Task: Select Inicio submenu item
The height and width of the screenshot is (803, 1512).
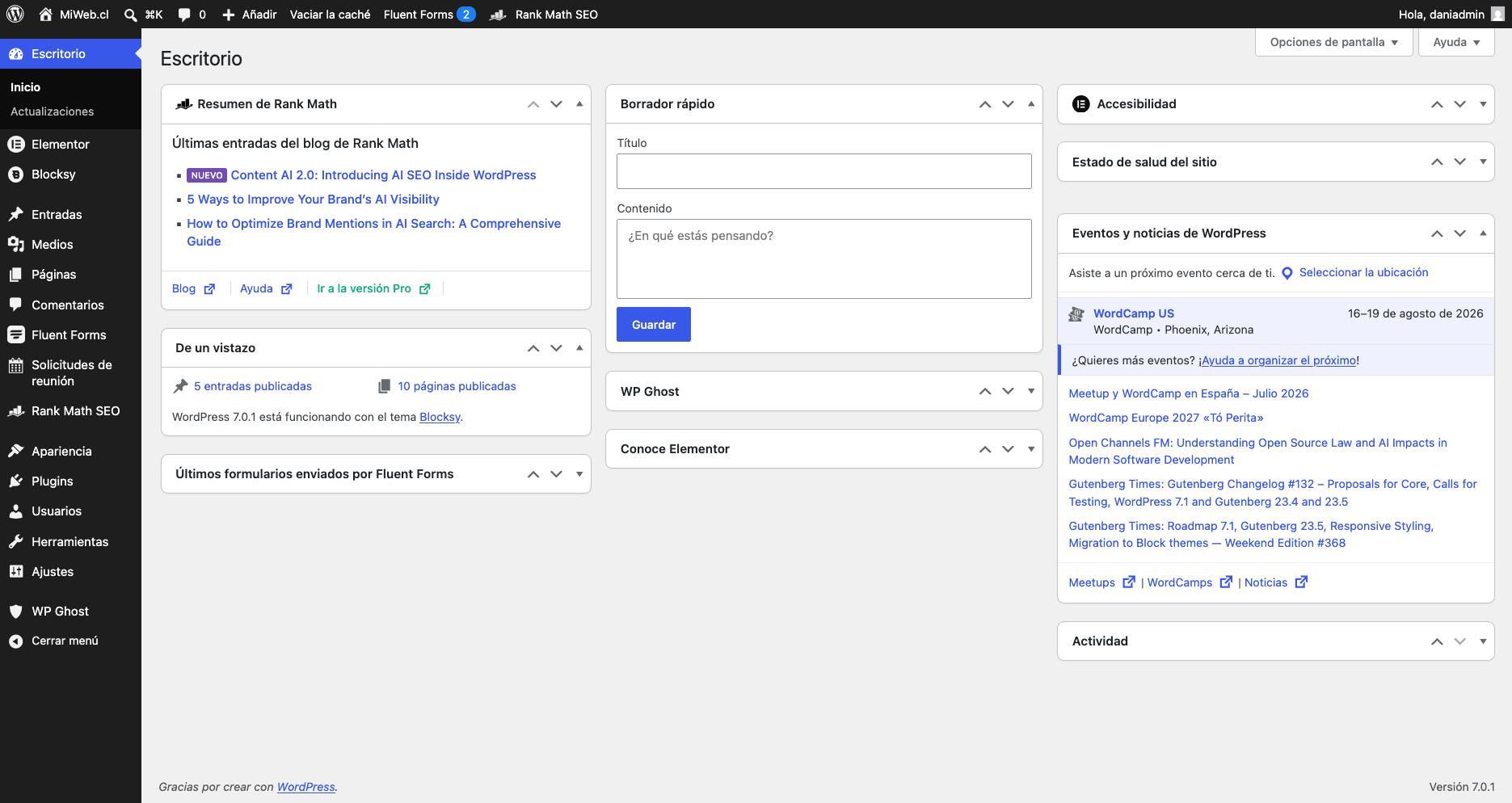Action: coord(25,87)
